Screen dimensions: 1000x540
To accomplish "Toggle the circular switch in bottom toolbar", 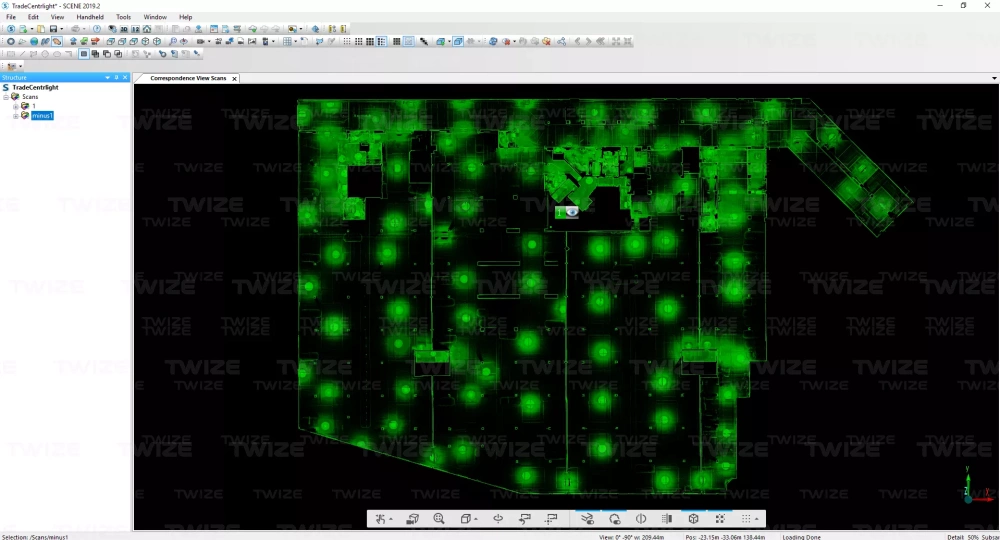I will (614, 518).
